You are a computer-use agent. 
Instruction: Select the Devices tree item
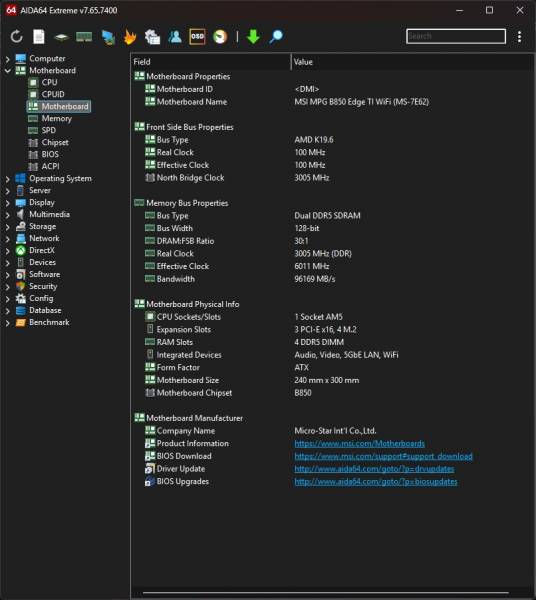tap(42, 262)
